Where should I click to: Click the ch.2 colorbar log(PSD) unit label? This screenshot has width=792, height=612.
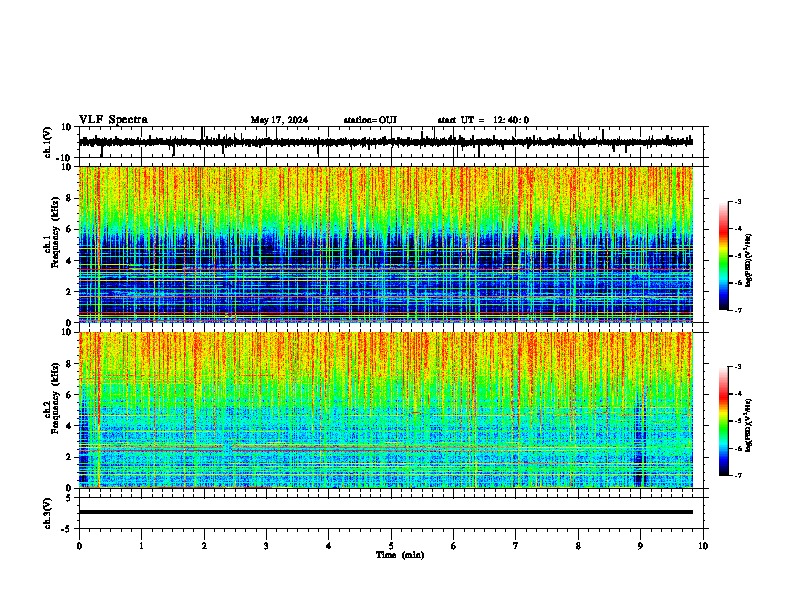coord(749,425)
